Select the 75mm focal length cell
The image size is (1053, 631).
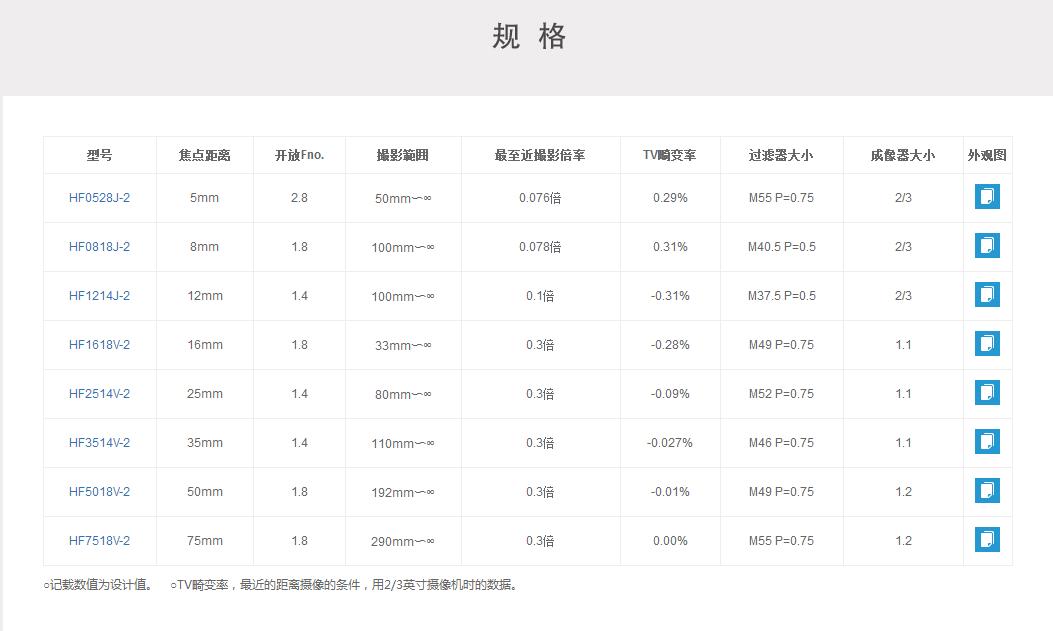tap(205, 541)
